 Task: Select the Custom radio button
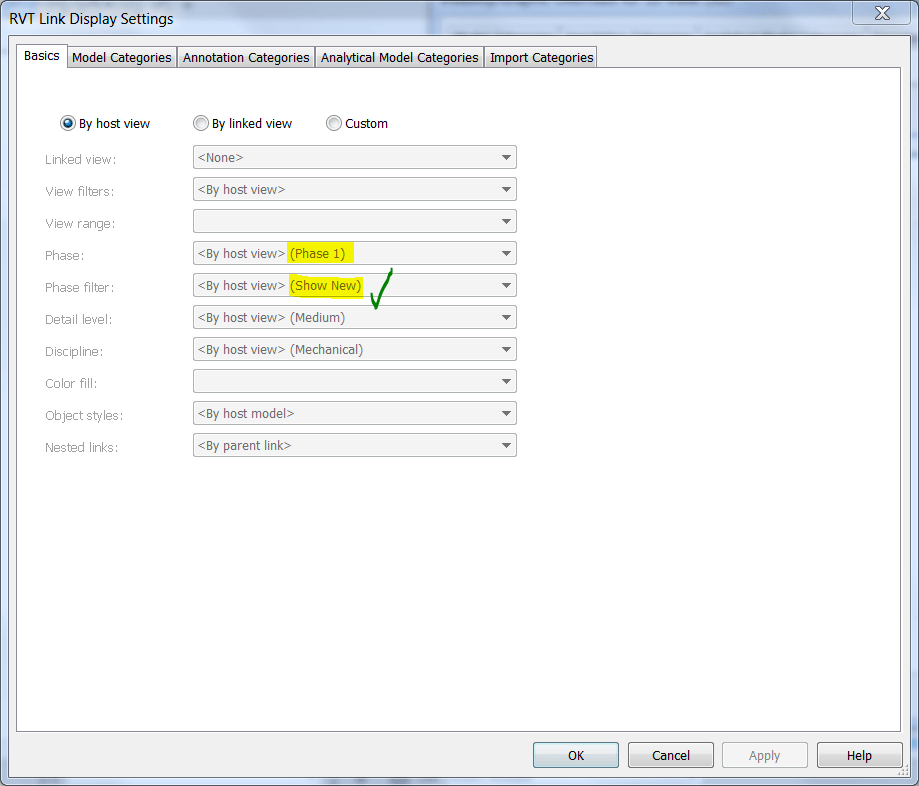pyautogui.click(x=334, y=123)
